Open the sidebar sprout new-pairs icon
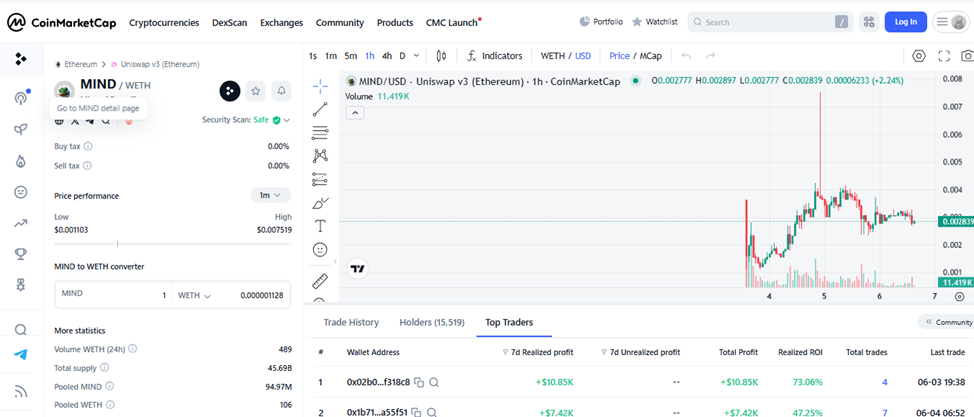This screenshot has width=974, height=417. coord(20,130)
